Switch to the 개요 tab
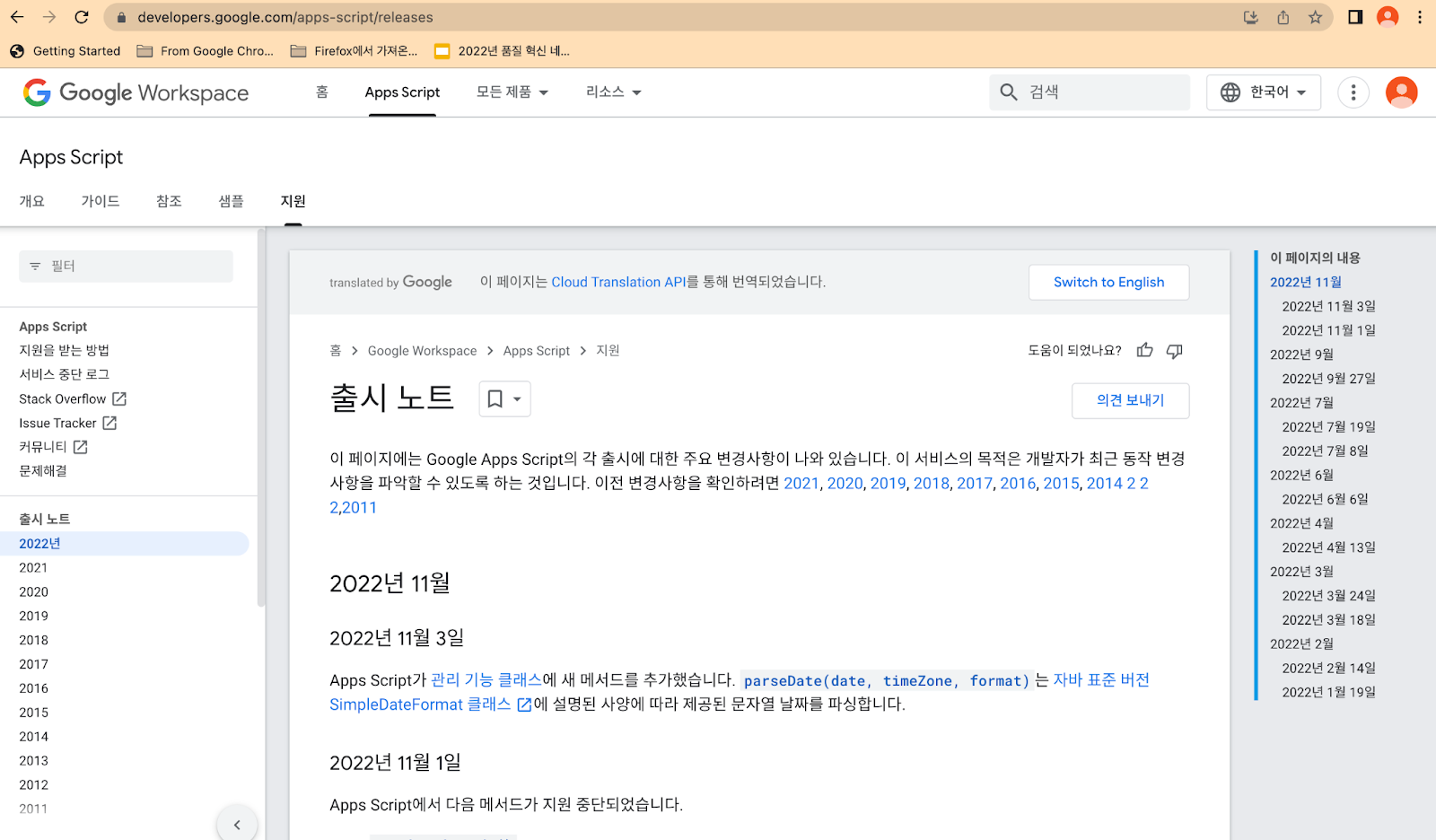 (x=32, y=201)
